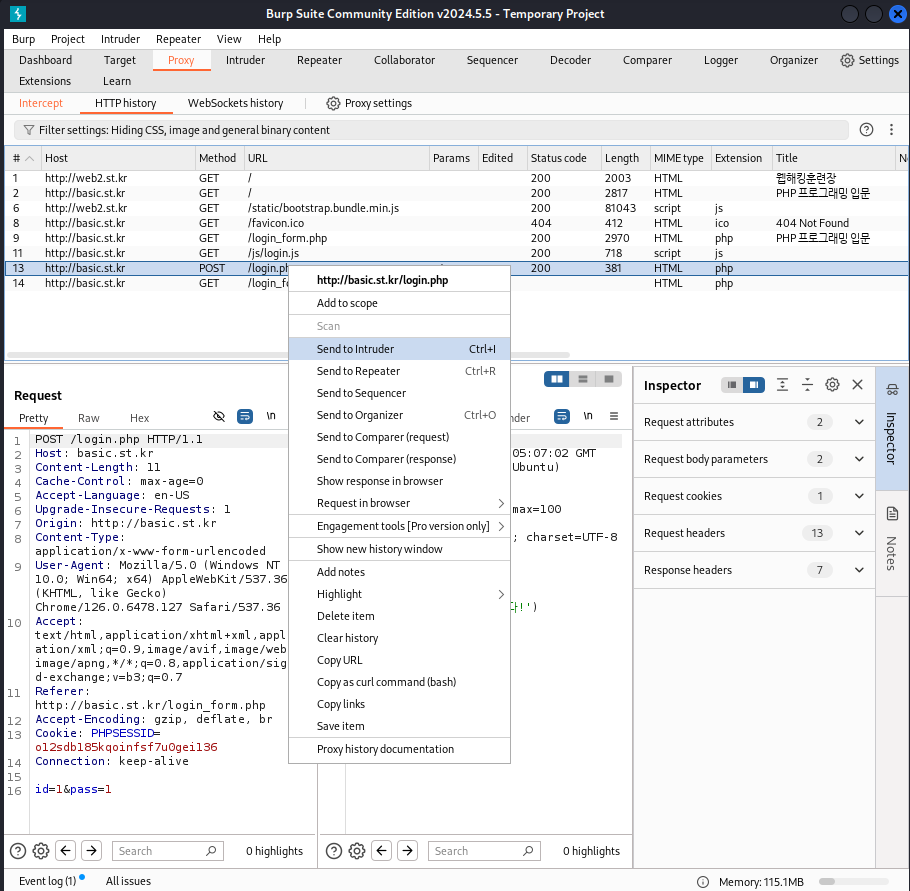This screenshot has height=891, width=910.
Task: Click the Burp Suite logo icon
Action: 18,14
